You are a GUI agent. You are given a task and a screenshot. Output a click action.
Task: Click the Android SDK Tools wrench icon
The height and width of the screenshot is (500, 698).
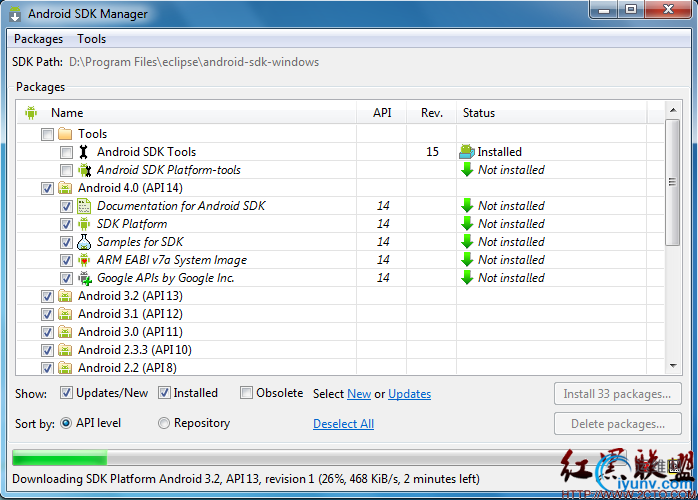coord(84,152)
